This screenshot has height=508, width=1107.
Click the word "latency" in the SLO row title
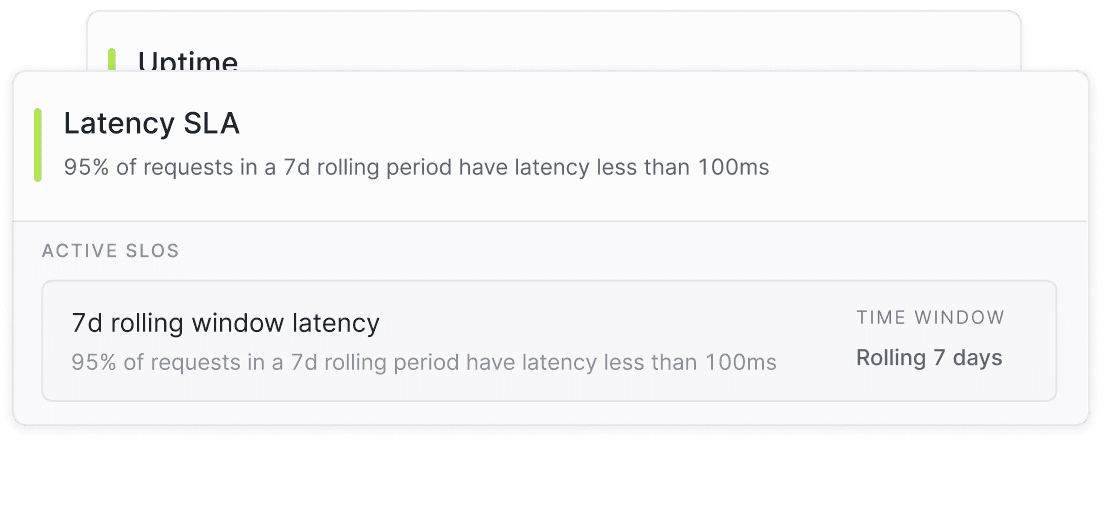pyautogui.click(x=334, y=323)
